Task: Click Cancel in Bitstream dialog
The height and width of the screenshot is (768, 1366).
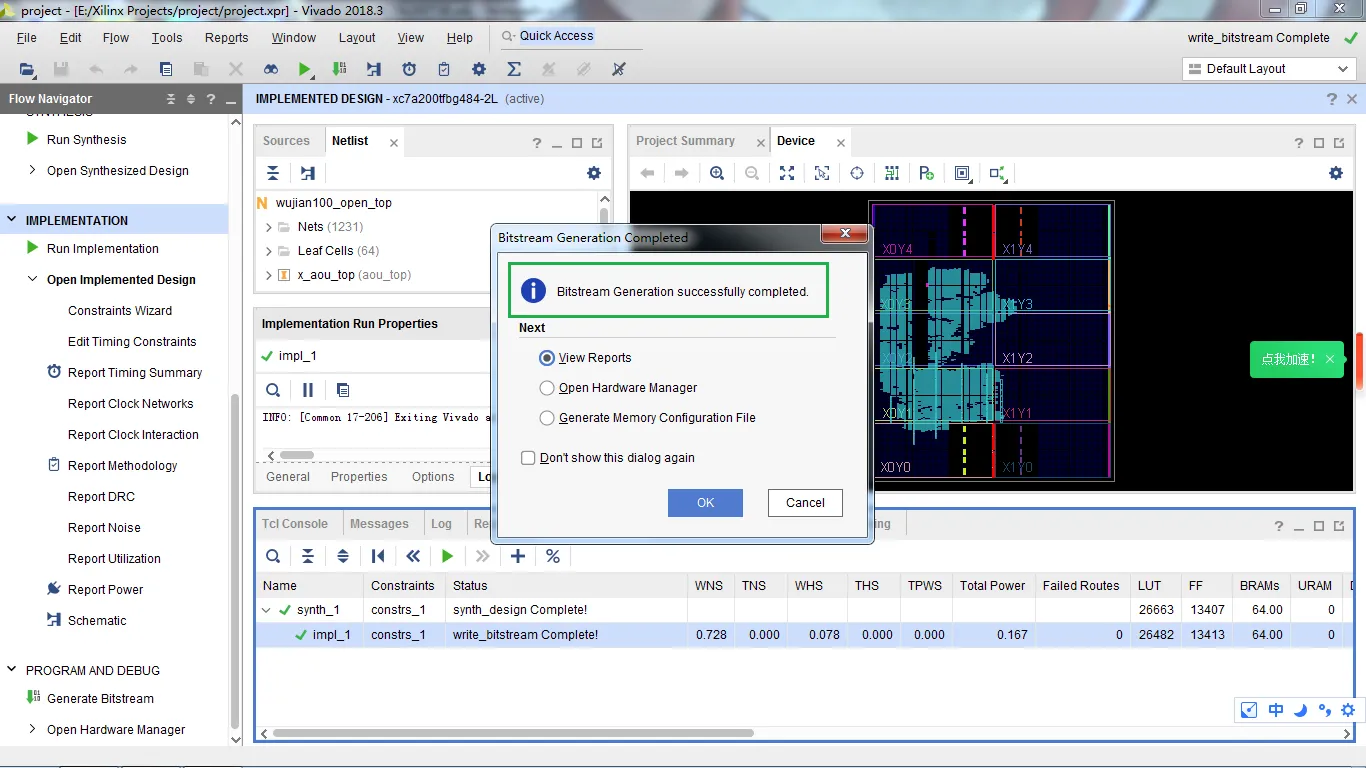Action: click(x=805, y=503)
